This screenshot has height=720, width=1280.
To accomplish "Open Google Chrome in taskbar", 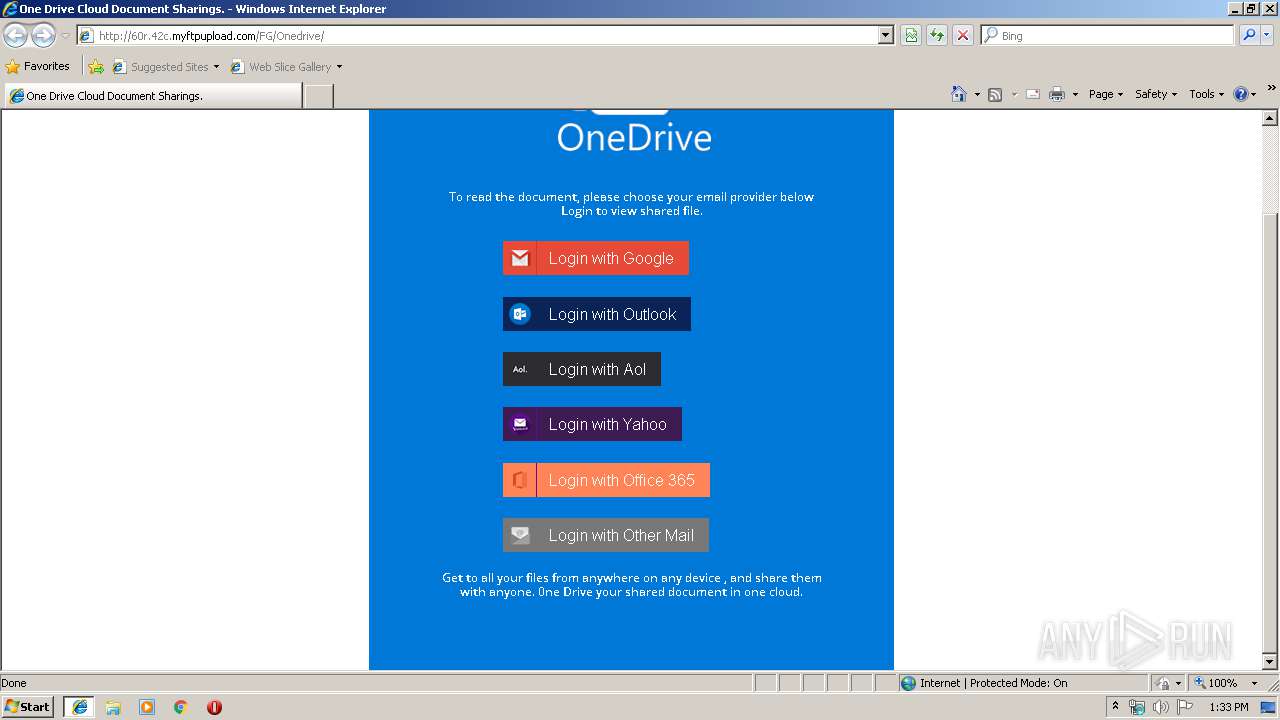I will 181,707.
